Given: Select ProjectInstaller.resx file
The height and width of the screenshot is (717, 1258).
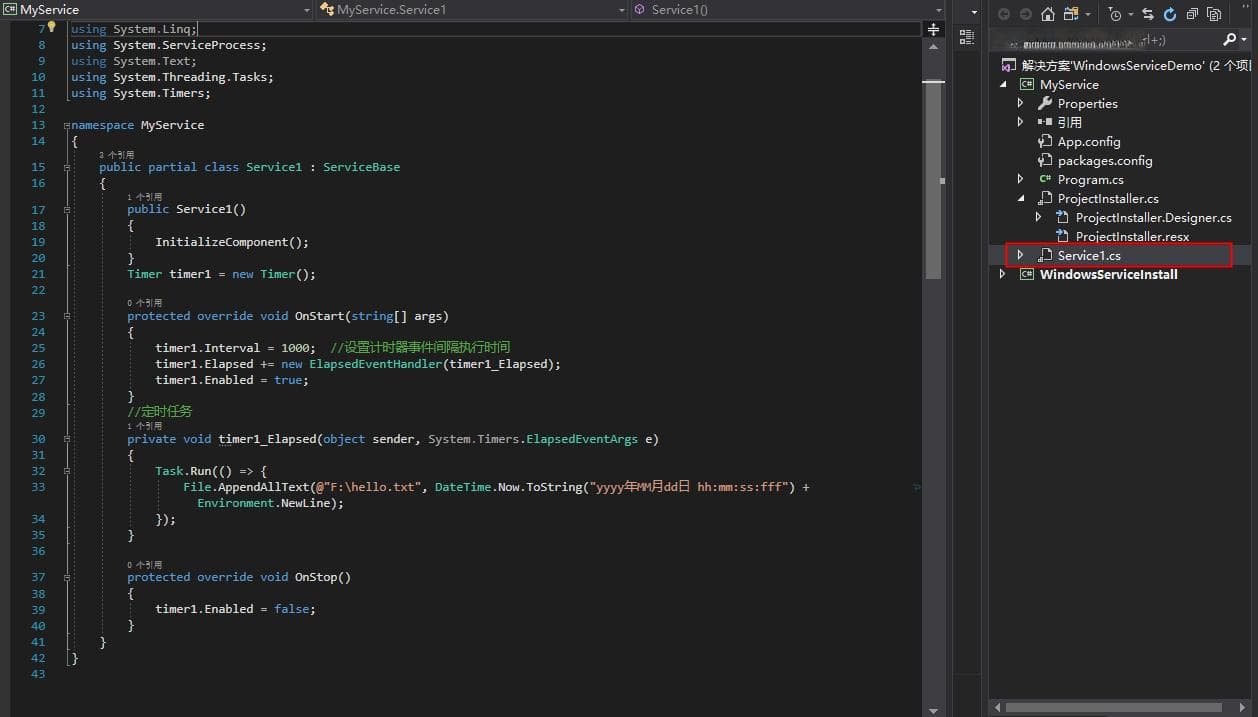Looking at the screenshot, I should tap(1132, 236).
